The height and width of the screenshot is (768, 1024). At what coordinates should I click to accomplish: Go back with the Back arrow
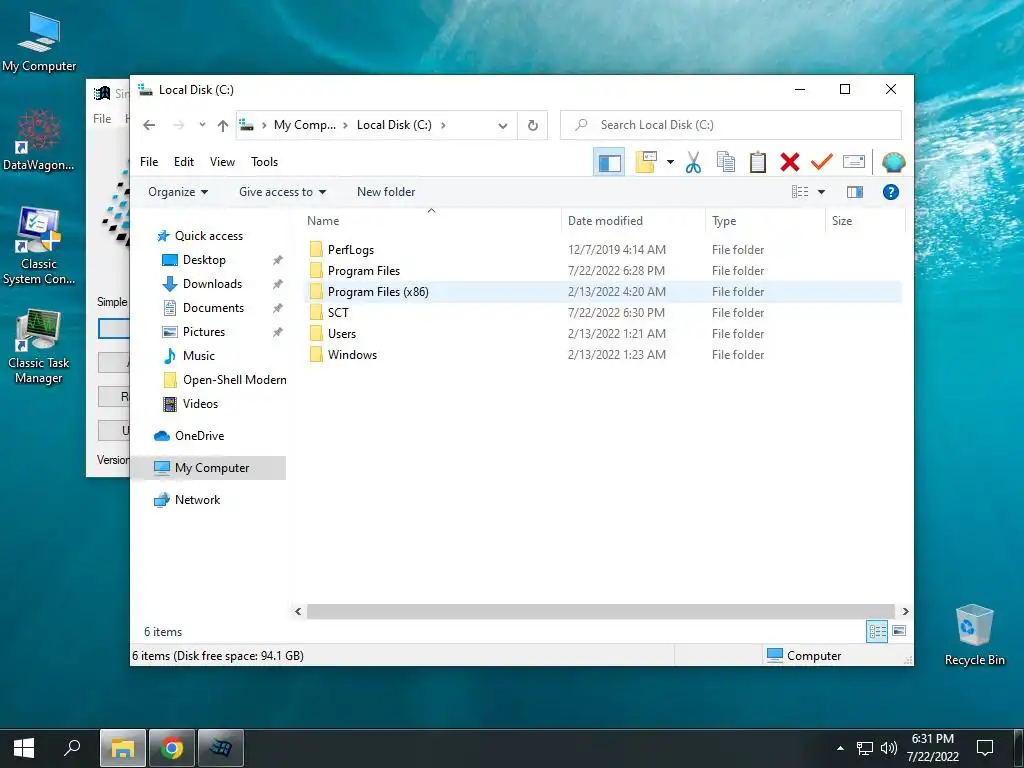(x=149, y=125)
